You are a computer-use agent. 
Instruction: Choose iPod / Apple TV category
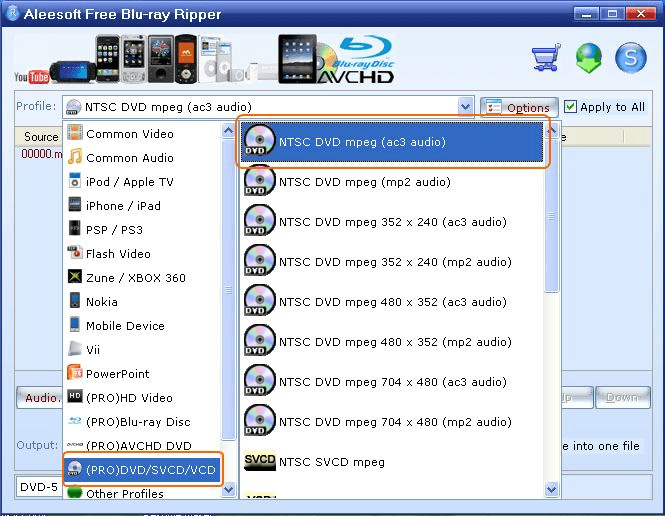(x=142, y=181)
